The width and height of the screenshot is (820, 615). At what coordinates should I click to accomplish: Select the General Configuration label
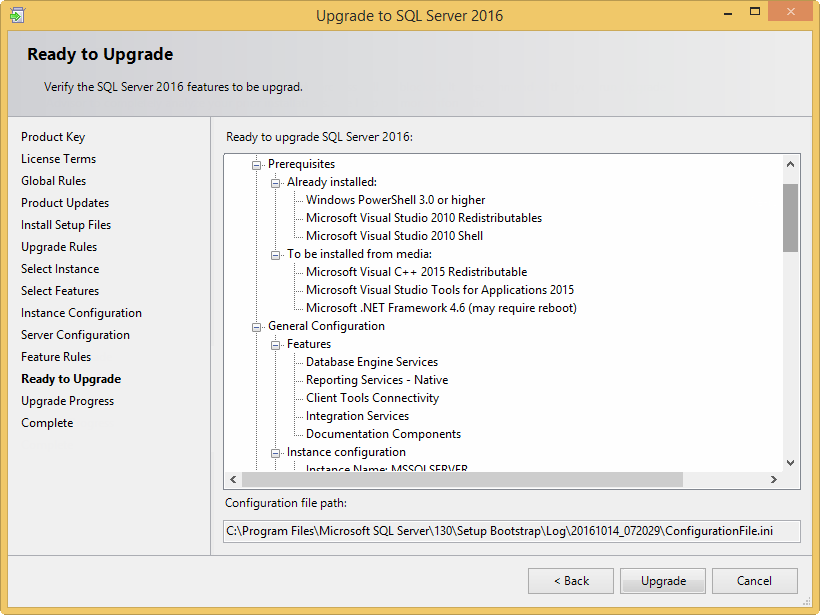(x=326, y=326)
